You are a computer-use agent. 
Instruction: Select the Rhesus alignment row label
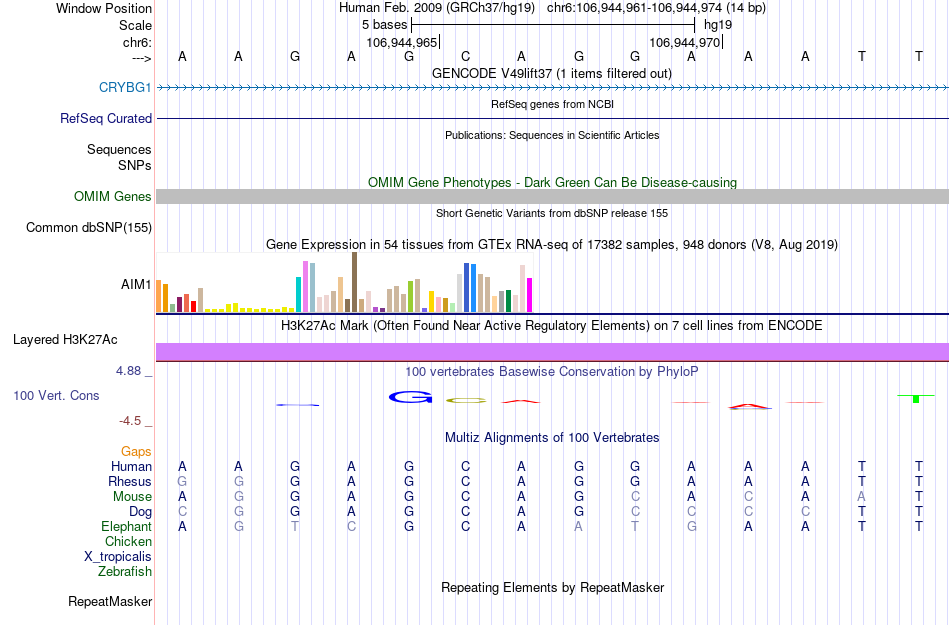[130, 481]
